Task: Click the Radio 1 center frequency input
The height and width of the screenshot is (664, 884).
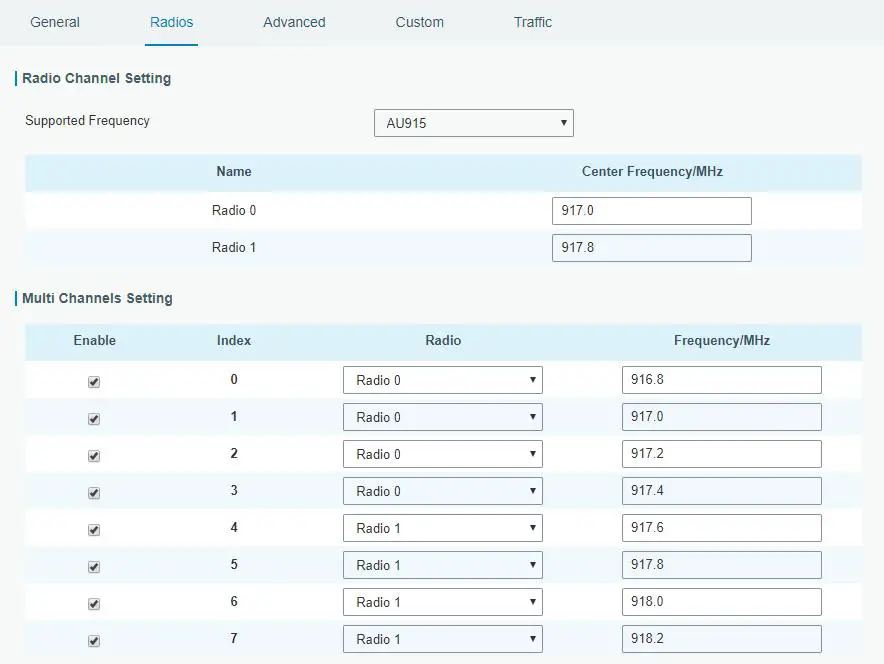Action: pyautogui.click(x=651, y=247)
